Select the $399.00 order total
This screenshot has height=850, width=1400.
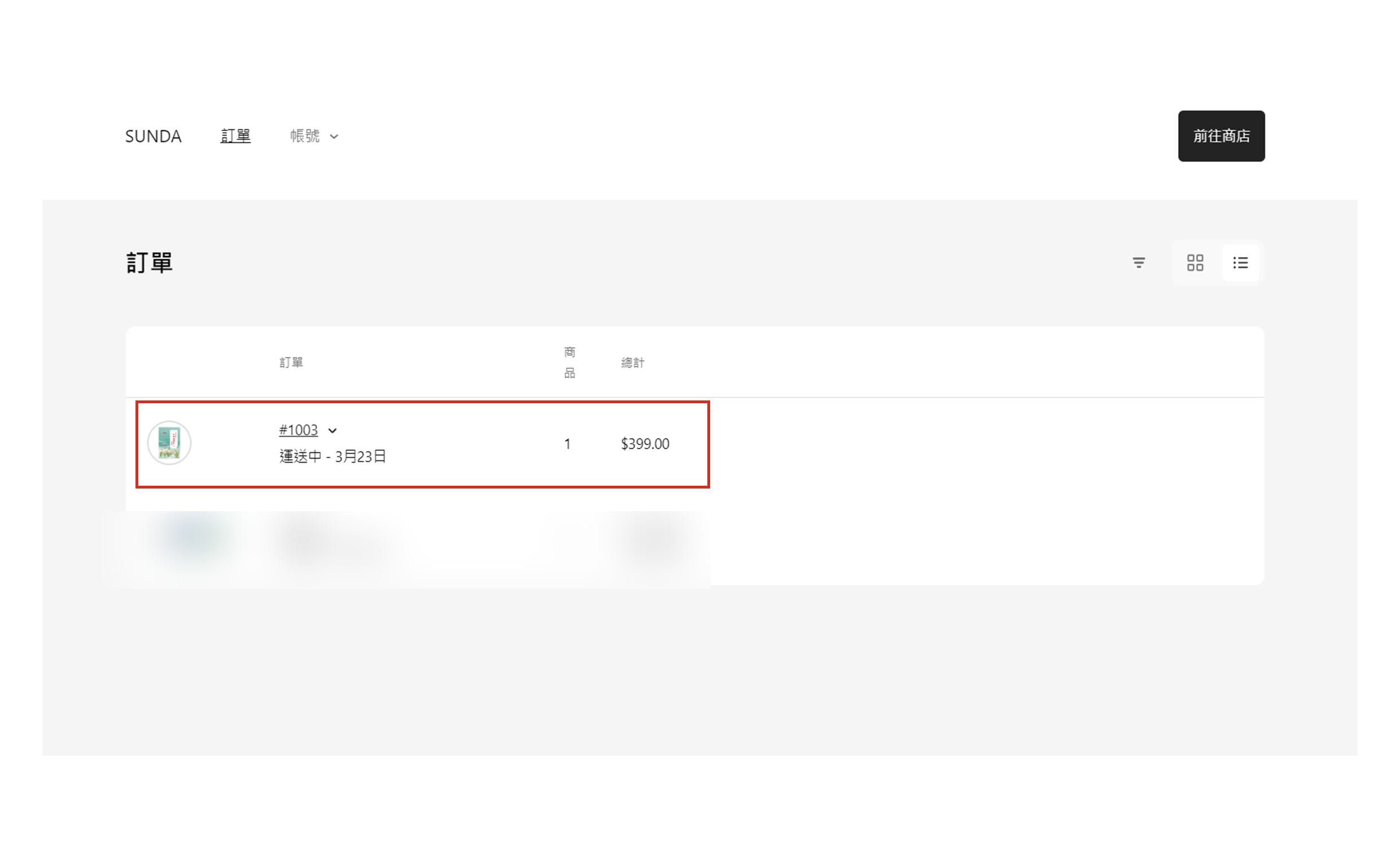click(645, 443)
